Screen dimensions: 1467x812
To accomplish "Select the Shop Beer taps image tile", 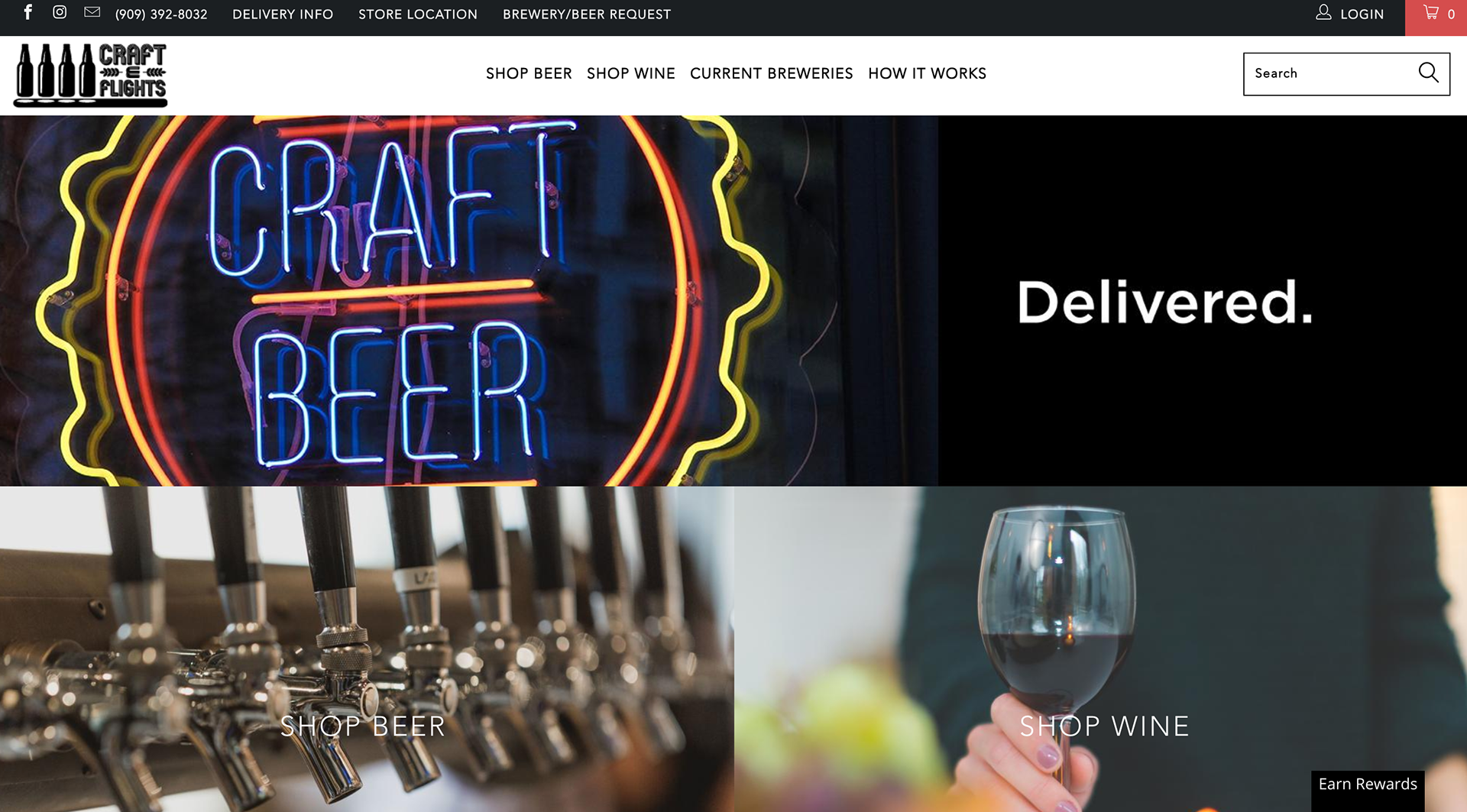I will [x=367, y=649].
